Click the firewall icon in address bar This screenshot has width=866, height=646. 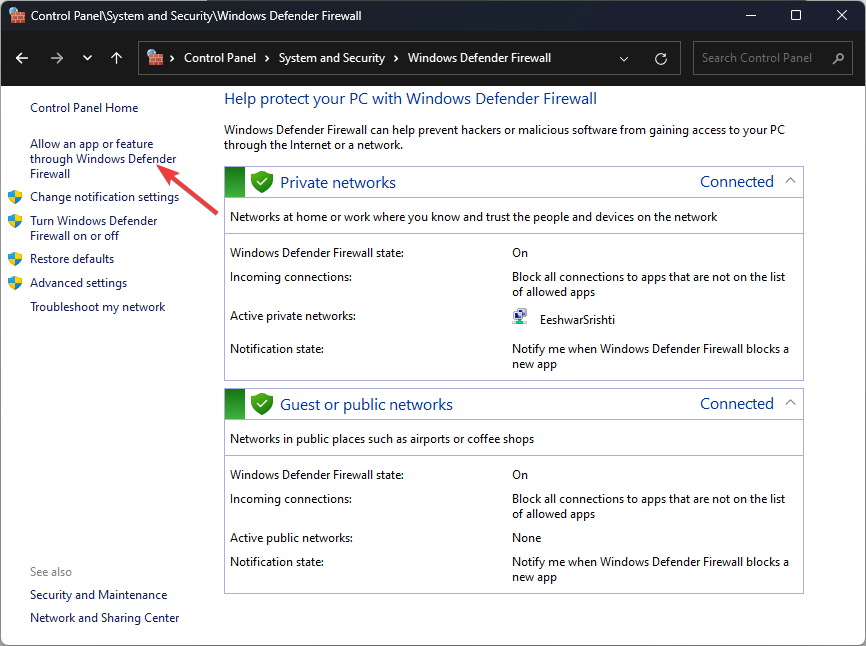coord(155,58)
